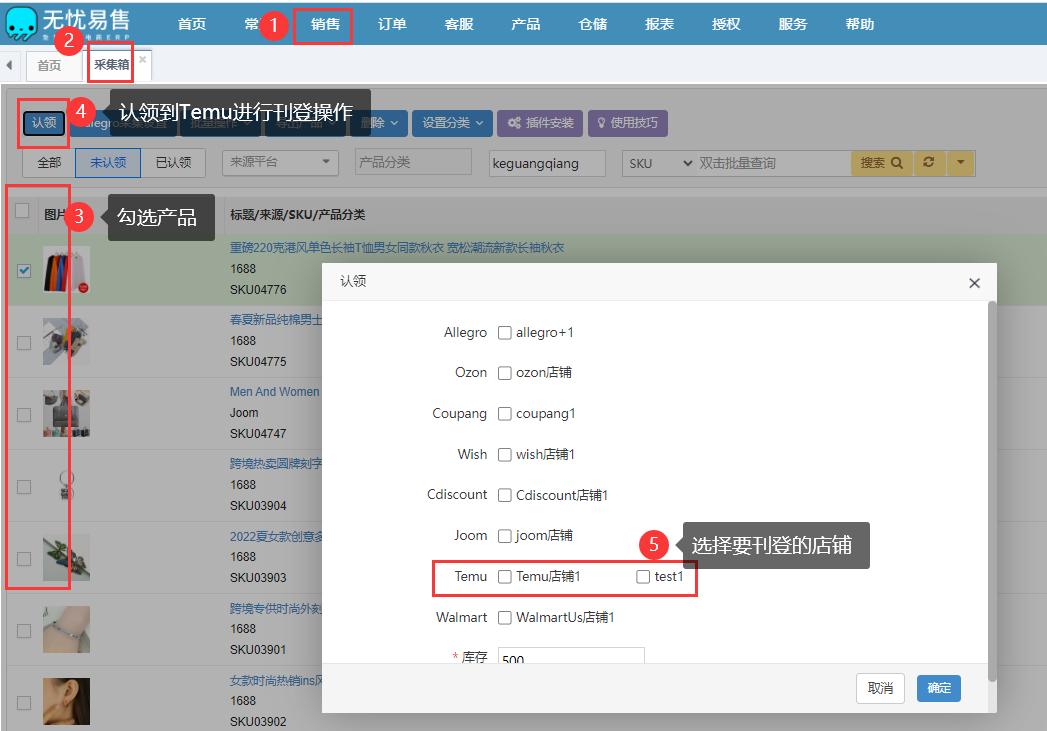This screenshot has width=1047, height=731.
Task: Click the 使用技巧 lightbulb tips icon
Action: (x=601, y=123)
